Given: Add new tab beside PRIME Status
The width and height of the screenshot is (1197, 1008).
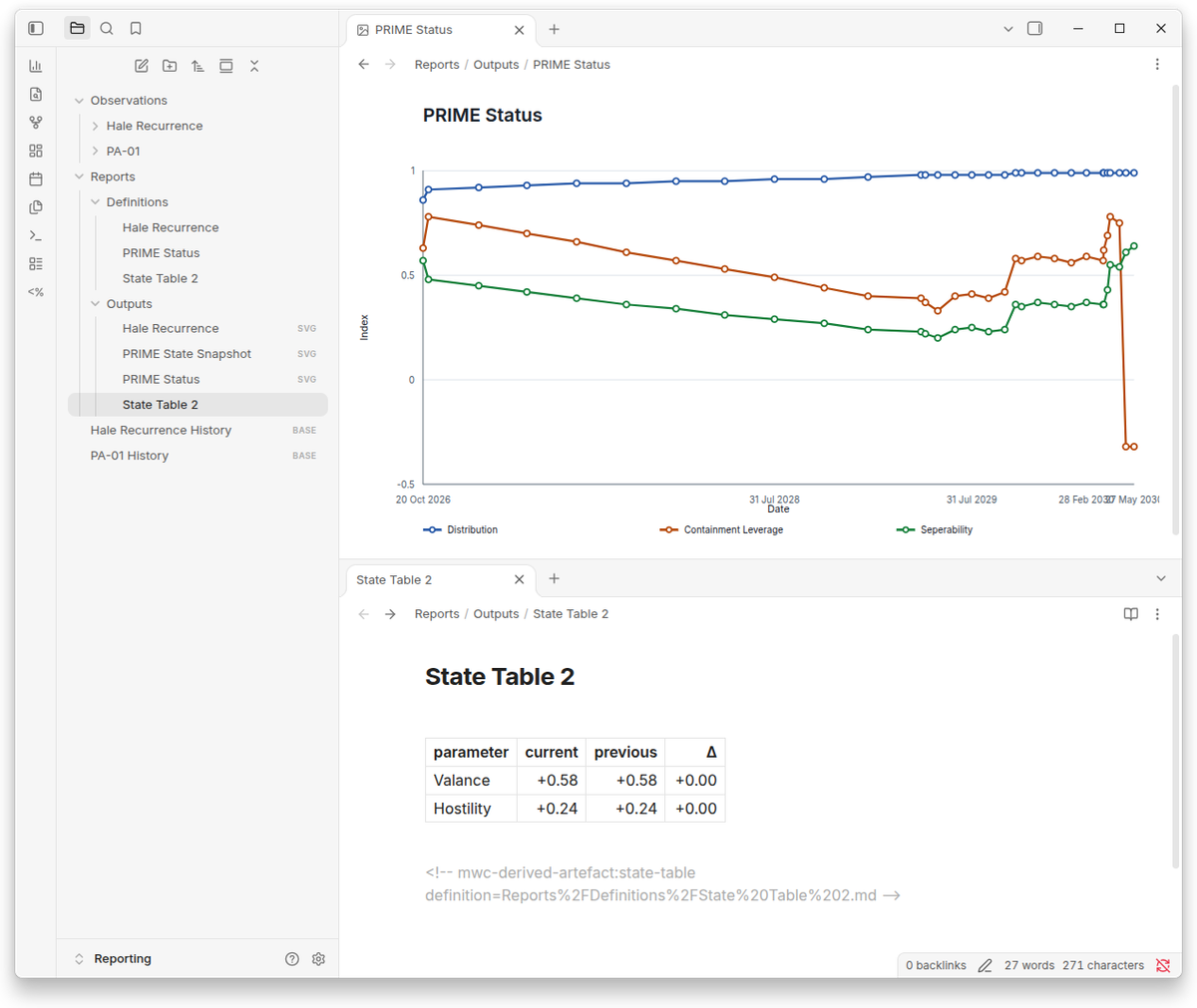Looking at the screenshot, I should [555, 29].
